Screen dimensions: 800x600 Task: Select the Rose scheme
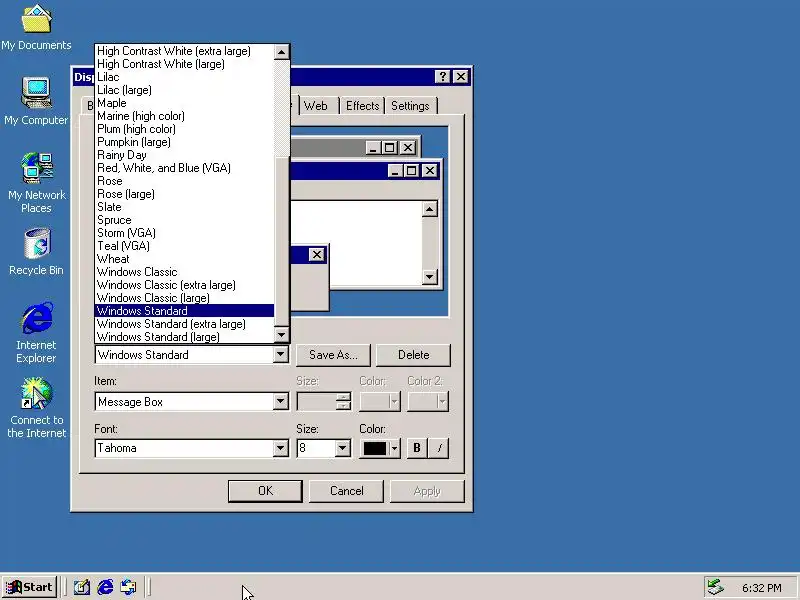[184, 181]
